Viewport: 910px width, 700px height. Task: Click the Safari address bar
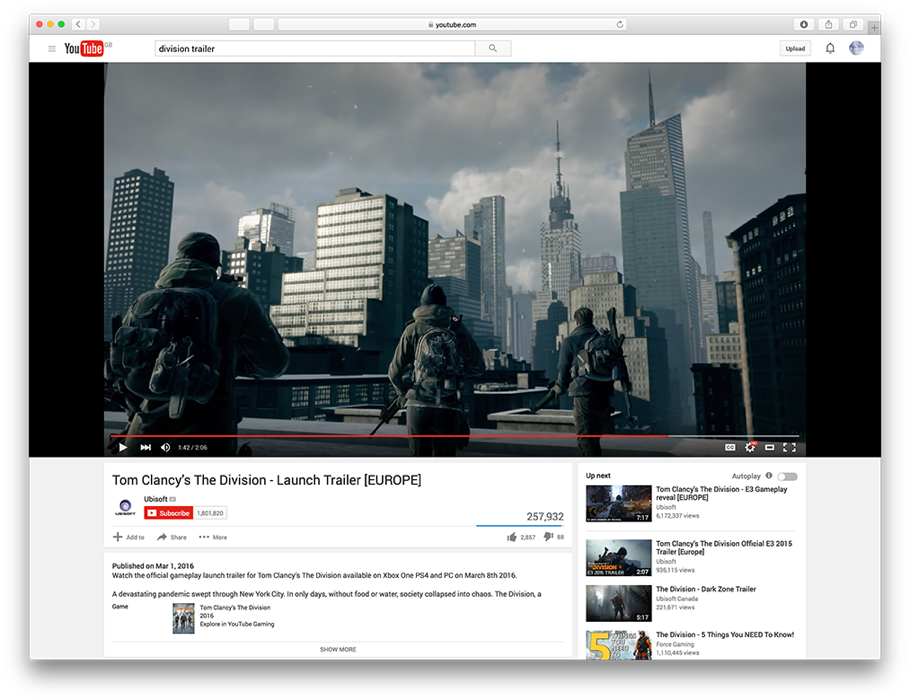pos(452,24)
